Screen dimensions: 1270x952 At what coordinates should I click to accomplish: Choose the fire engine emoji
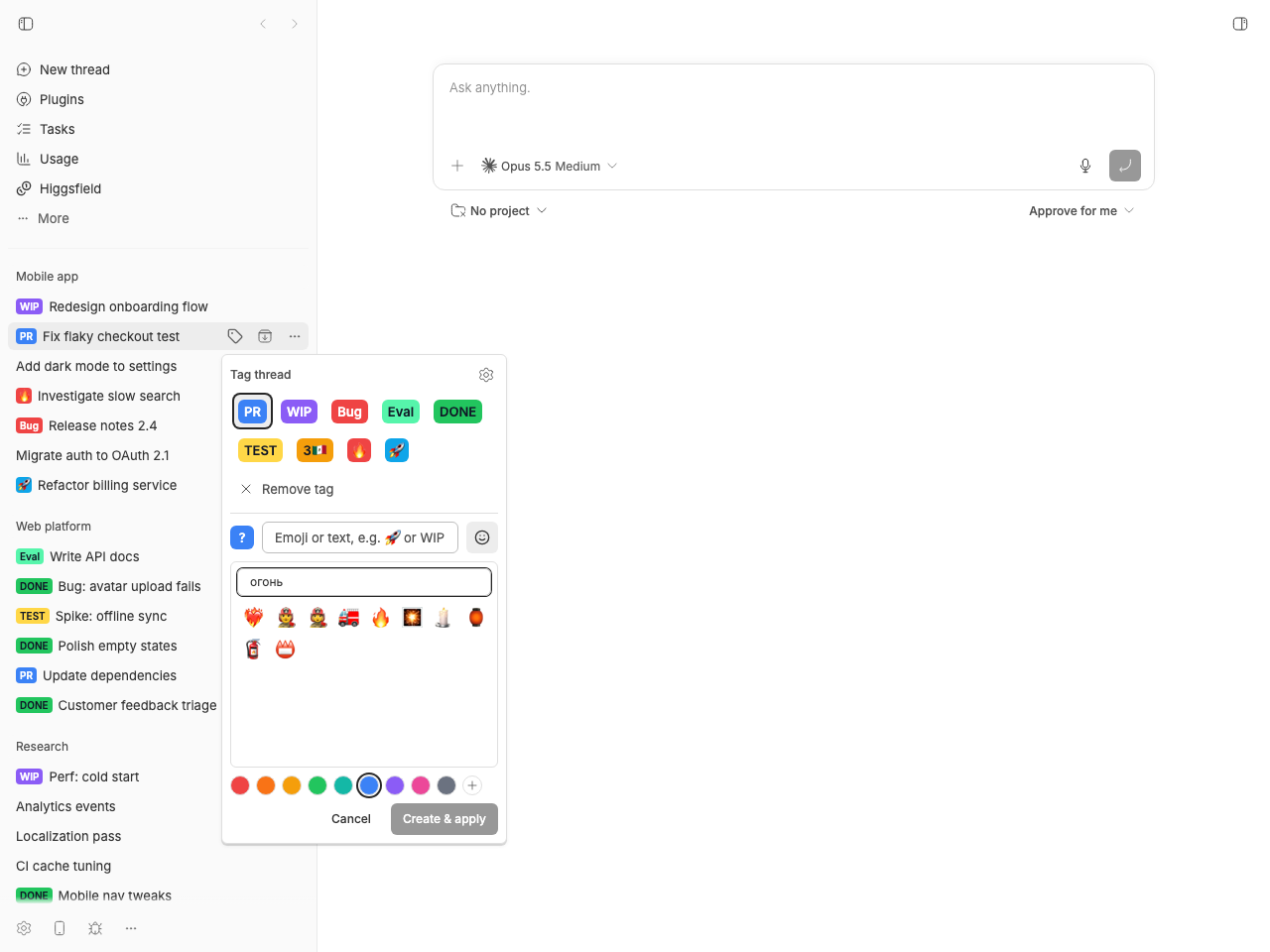pos(349,618)
